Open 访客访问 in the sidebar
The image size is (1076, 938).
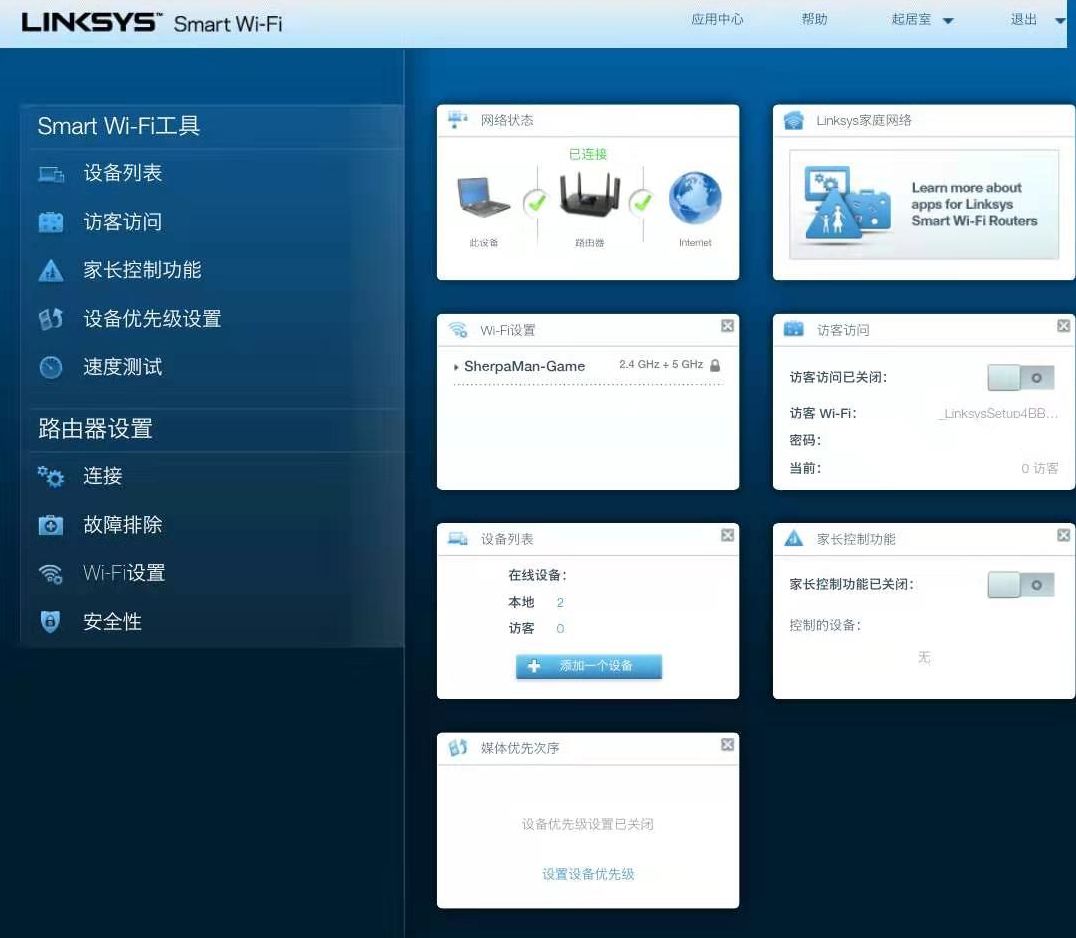coord(123,222)
